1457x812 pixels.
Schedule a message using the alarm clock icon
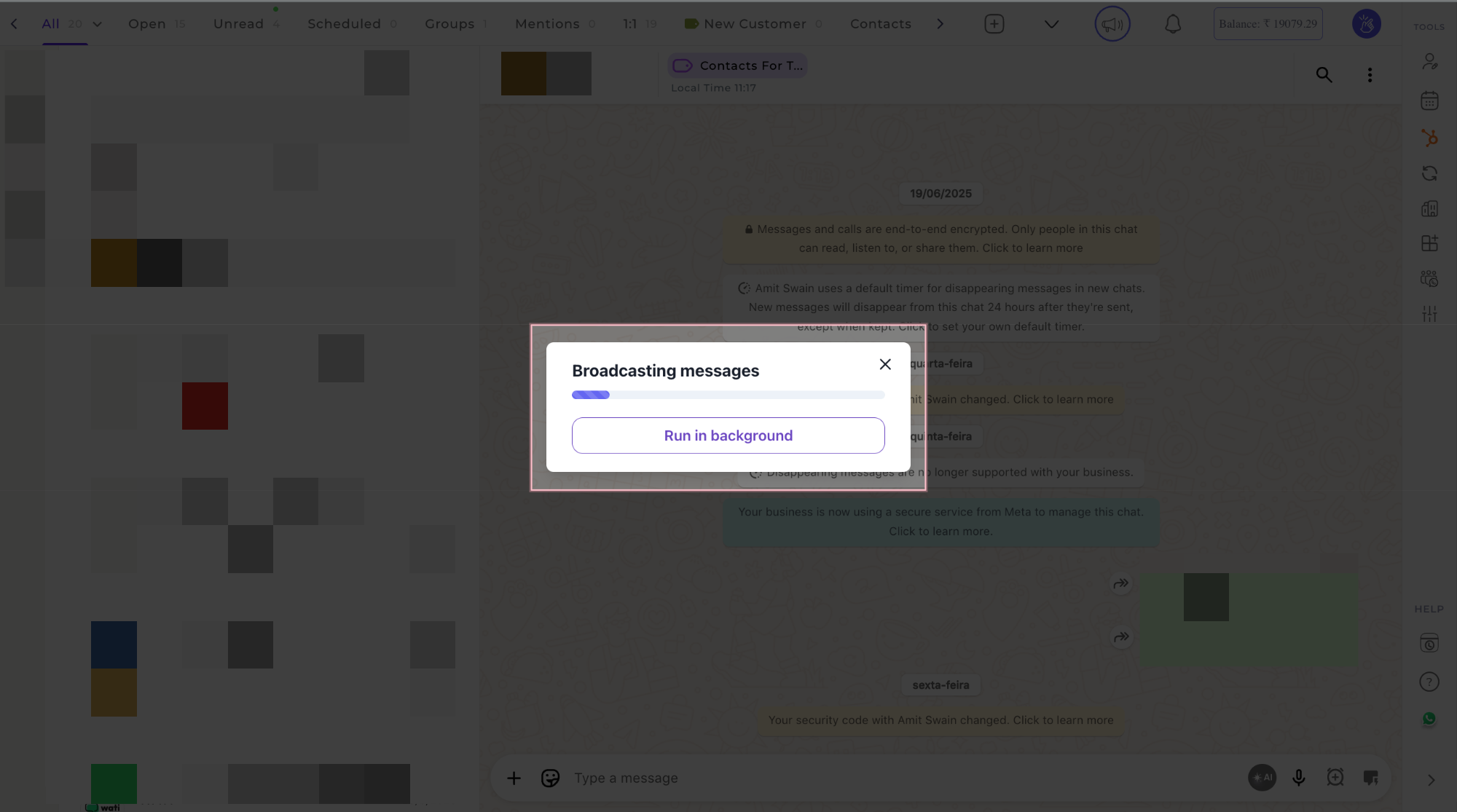coord(1335,778)
